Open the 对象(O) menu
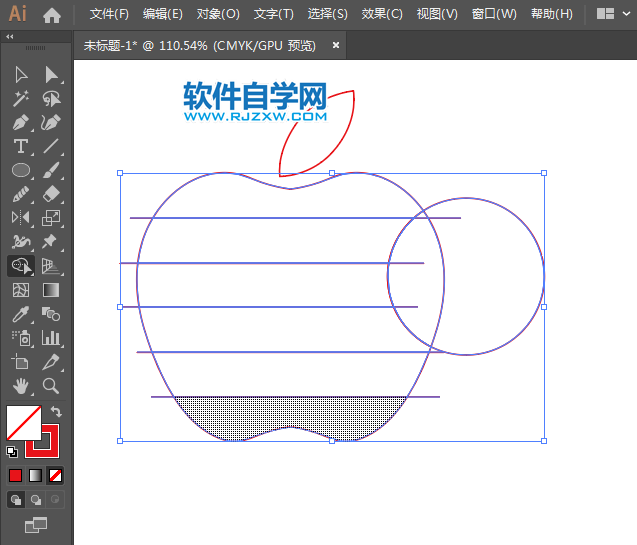 [218, 14]
